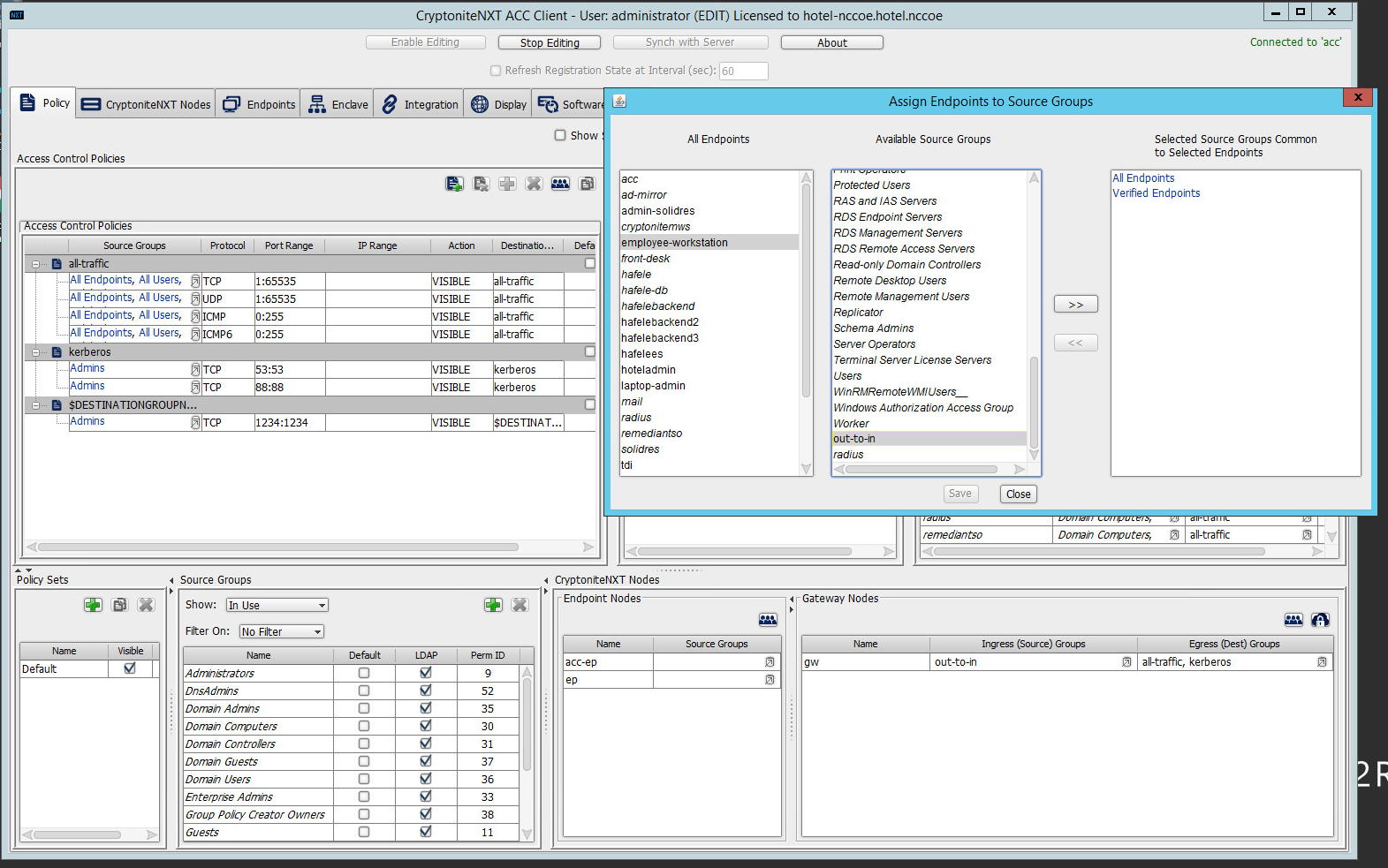
Task: Collapse the kerberos policy tree node
Action: click(36, 352)
